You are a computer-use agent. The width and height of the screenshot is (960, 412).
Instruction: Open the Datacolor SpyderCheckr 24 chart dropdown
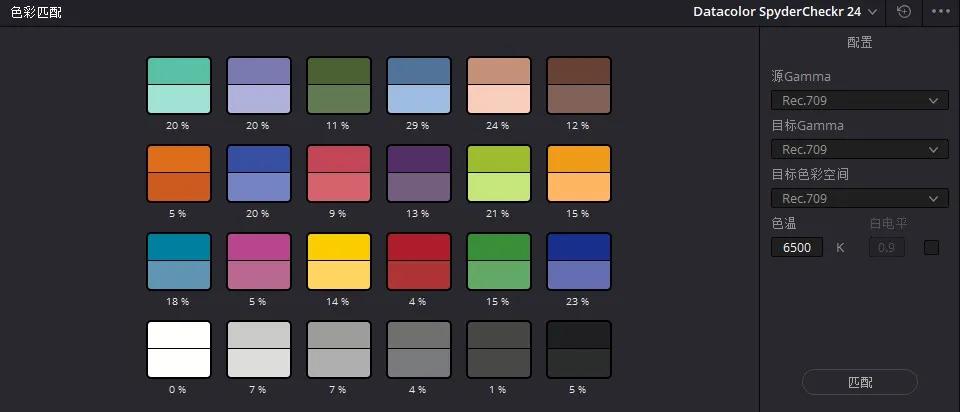[785, 12]
